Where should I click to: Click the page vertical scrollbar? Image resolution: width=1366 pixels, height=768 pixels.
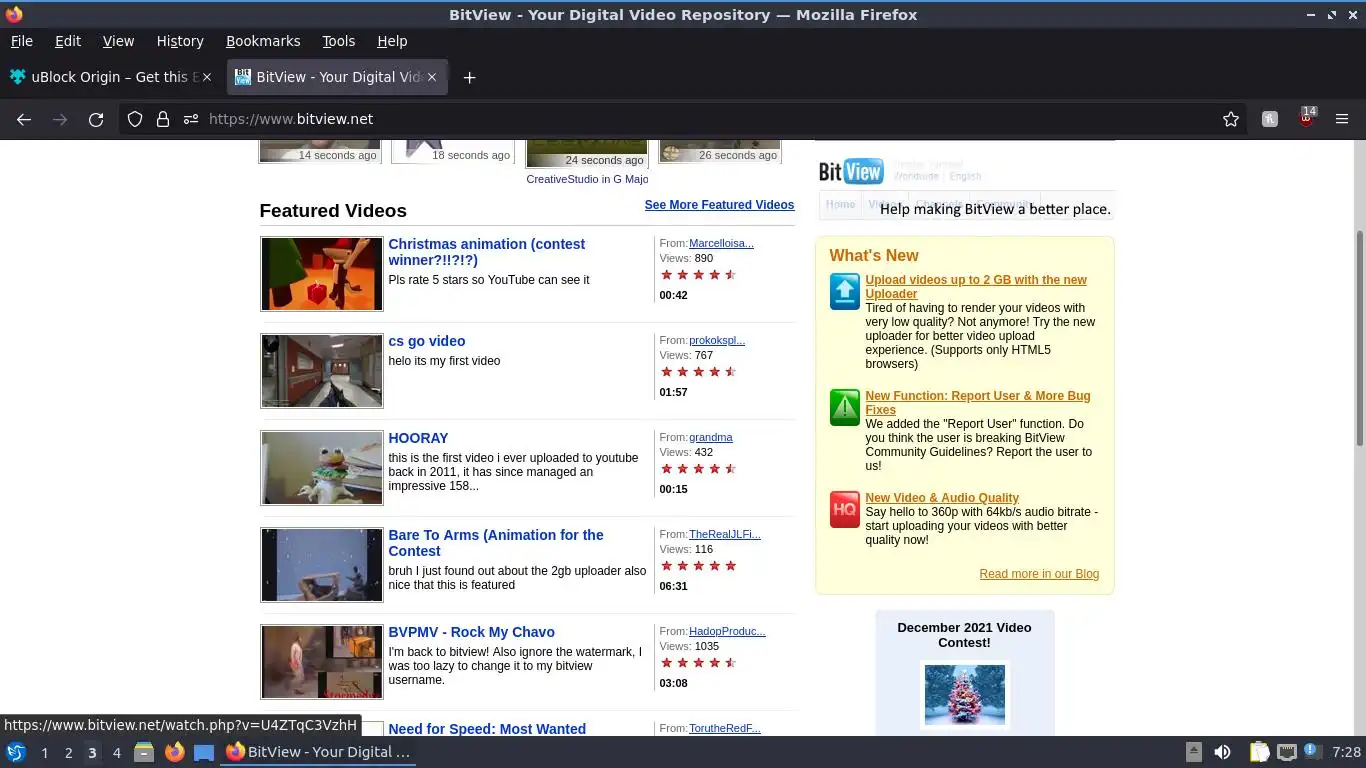(x=1359, y=339)
